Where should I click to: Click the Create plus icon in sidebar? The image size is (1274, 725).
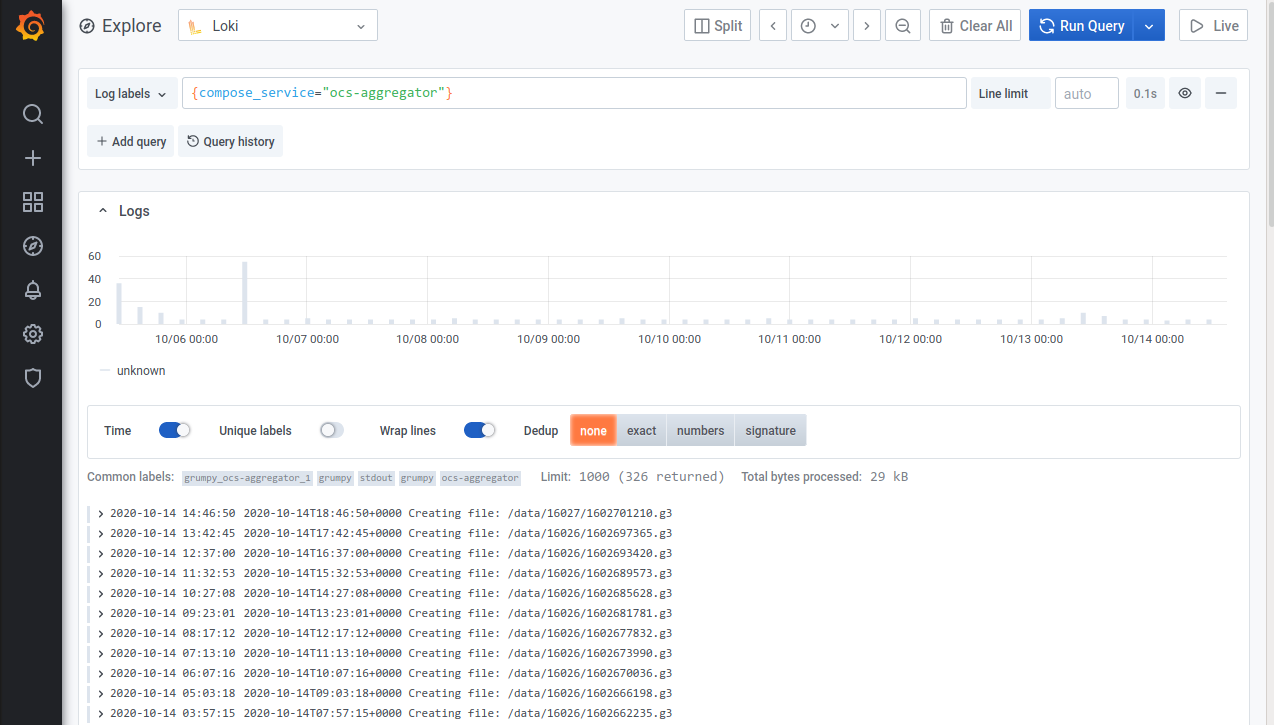pos(33,158)
